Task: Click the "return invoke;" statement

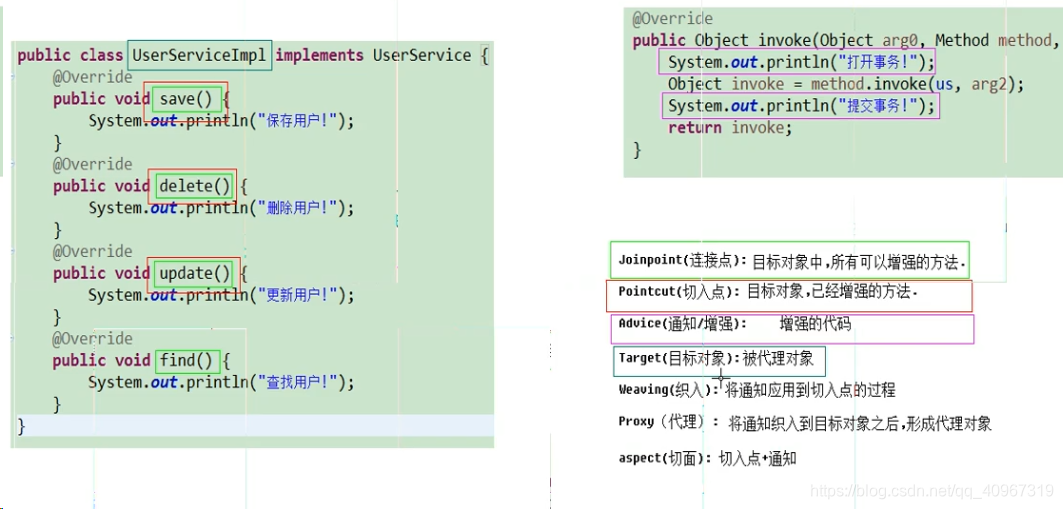Action: coord(729,127)
